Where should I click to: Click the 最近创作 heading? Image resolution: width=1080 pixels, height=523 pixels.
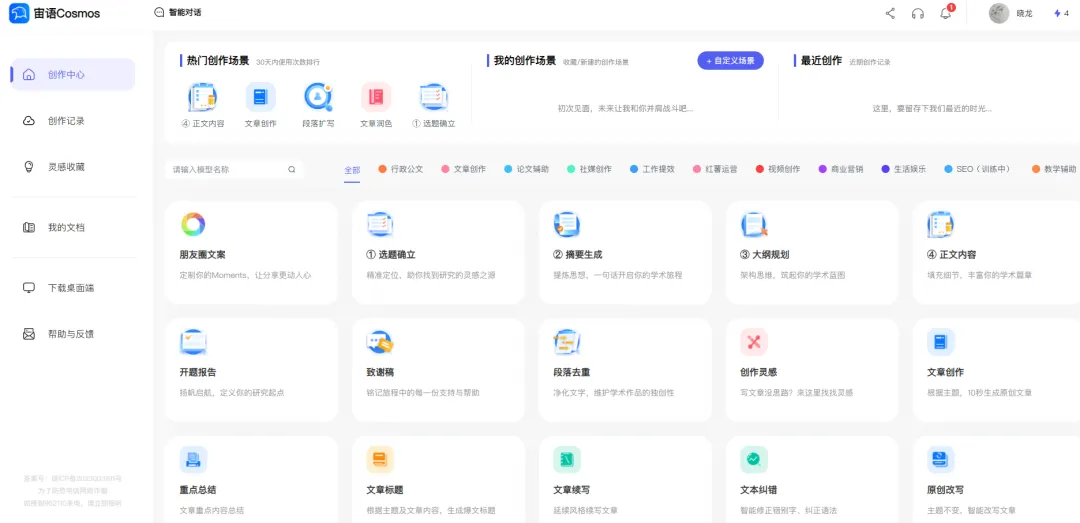821,61
